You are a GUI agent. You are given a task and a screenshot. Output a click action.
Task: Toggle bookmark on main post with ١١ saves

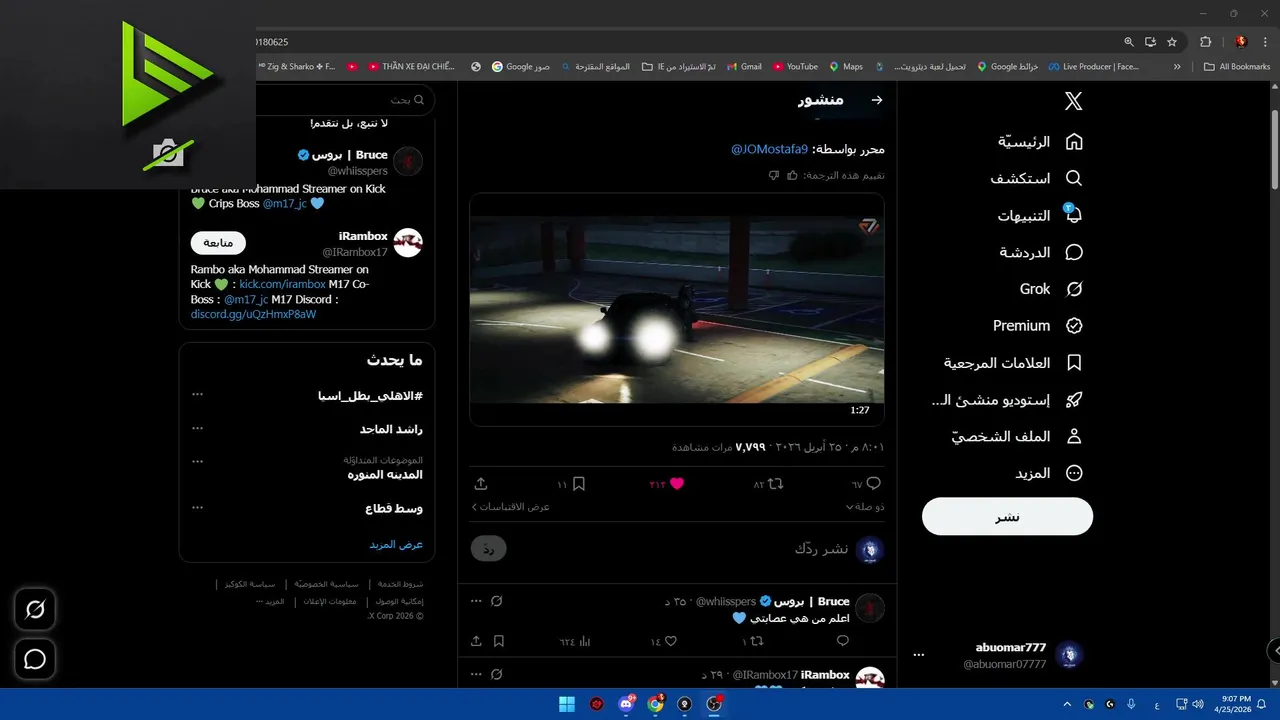coord(578,484)
